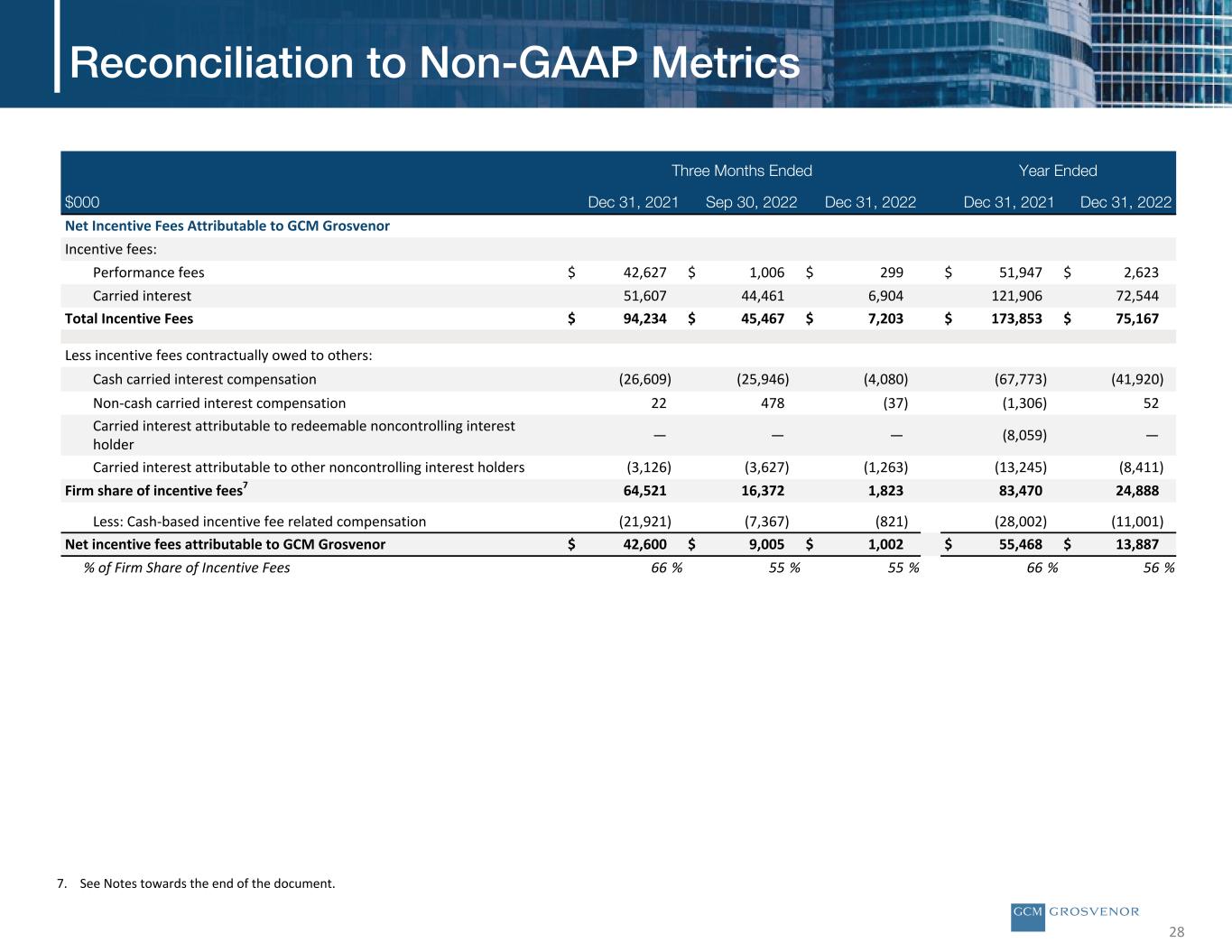This screenshot has height=952, width=1232.
Task: Select the % of Firm Share of Incentive Fees row
Action: (187, 568)
